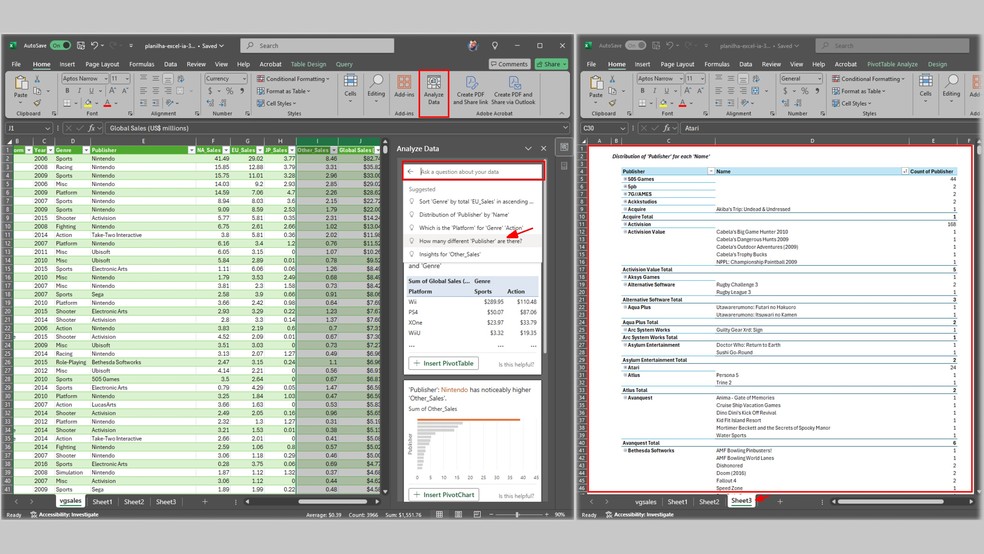Click the Save icon in left window title bar

pyautogui.click(x=80, y=45)
